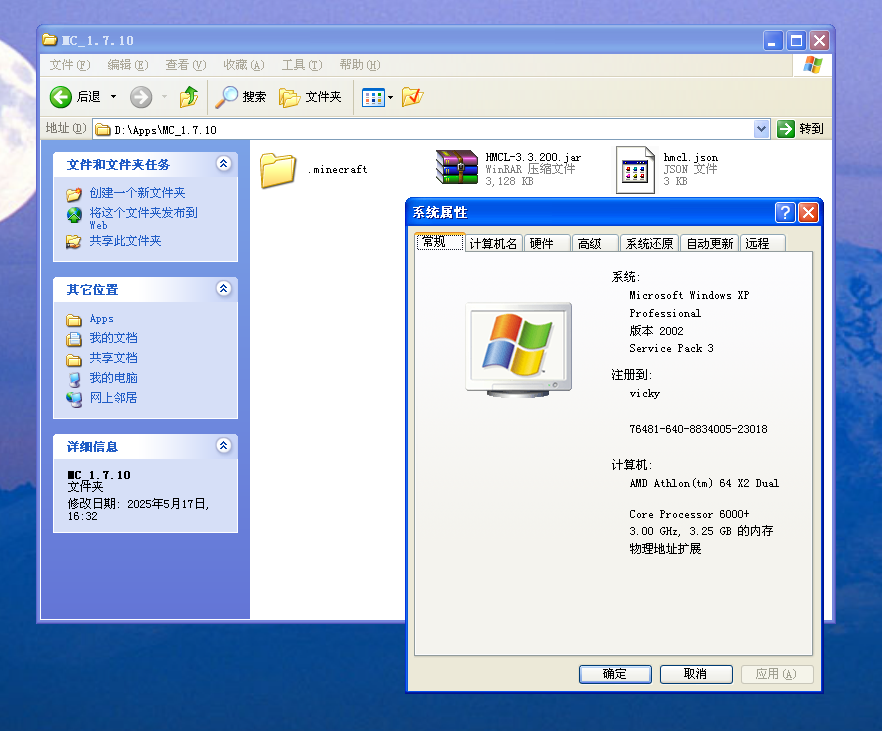Click the folder-with-checkmark toolbar icon

[x=412, y=97]
